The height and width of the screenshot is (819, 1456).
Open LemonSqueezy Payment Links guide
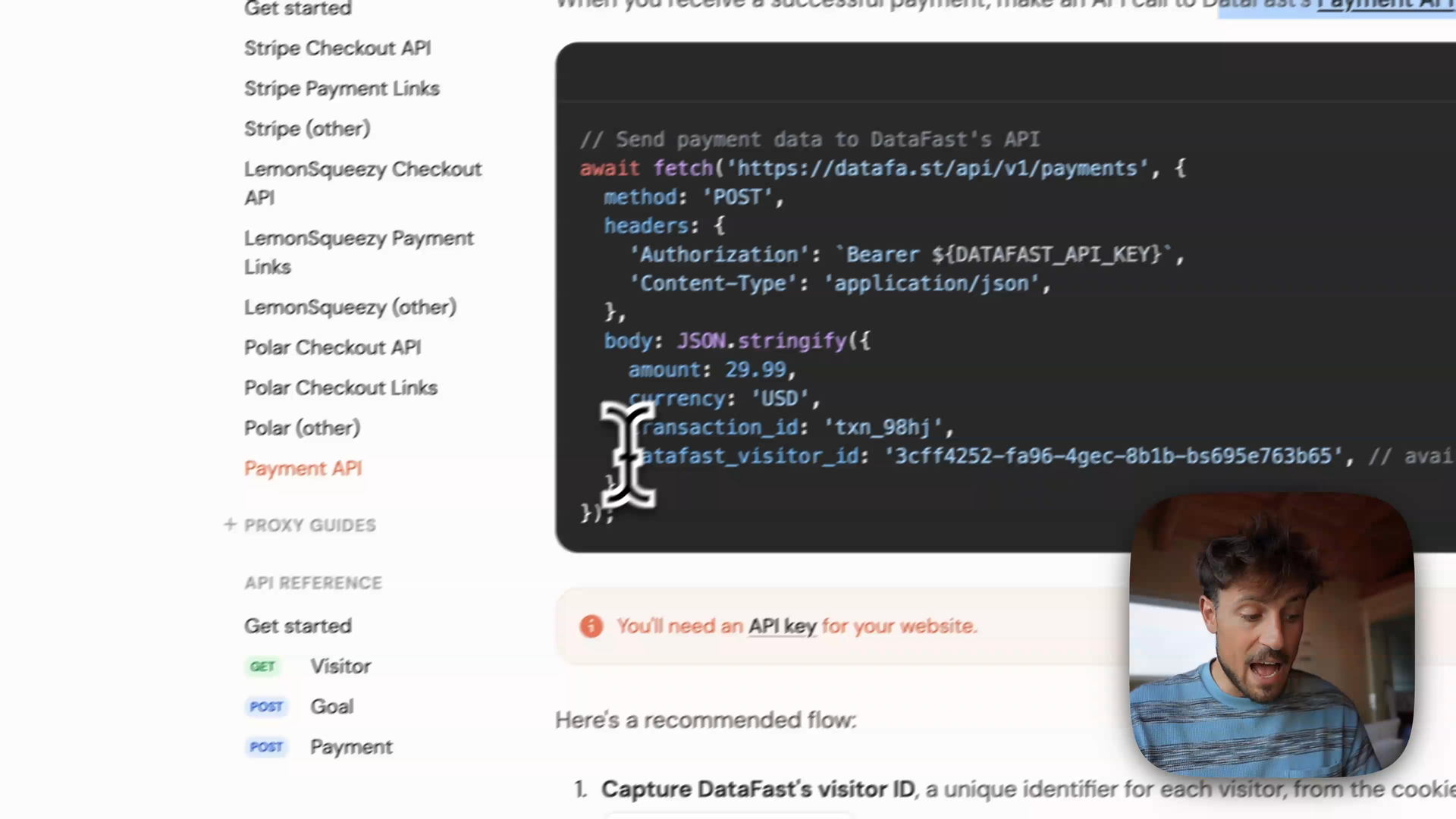tap(359, 252)
